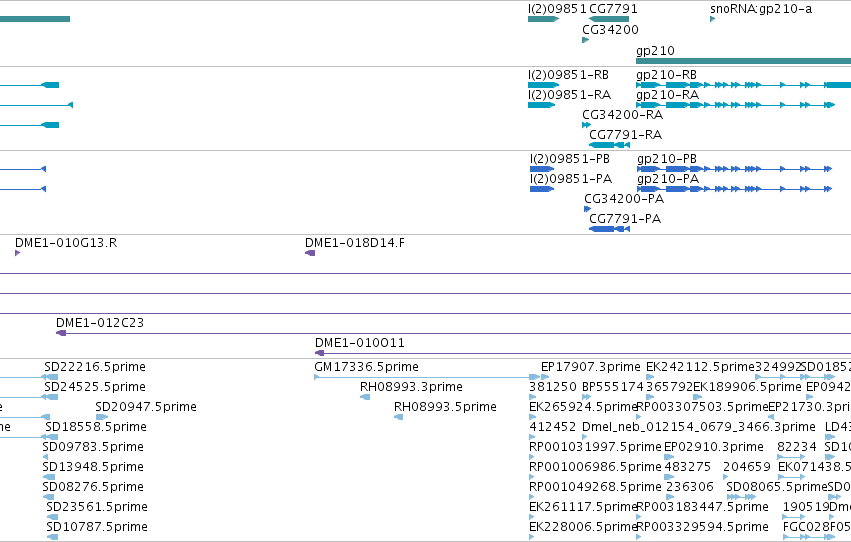Select the SD22216.5prime EST label
851x542 pixels.
click(x=95, y=367)
